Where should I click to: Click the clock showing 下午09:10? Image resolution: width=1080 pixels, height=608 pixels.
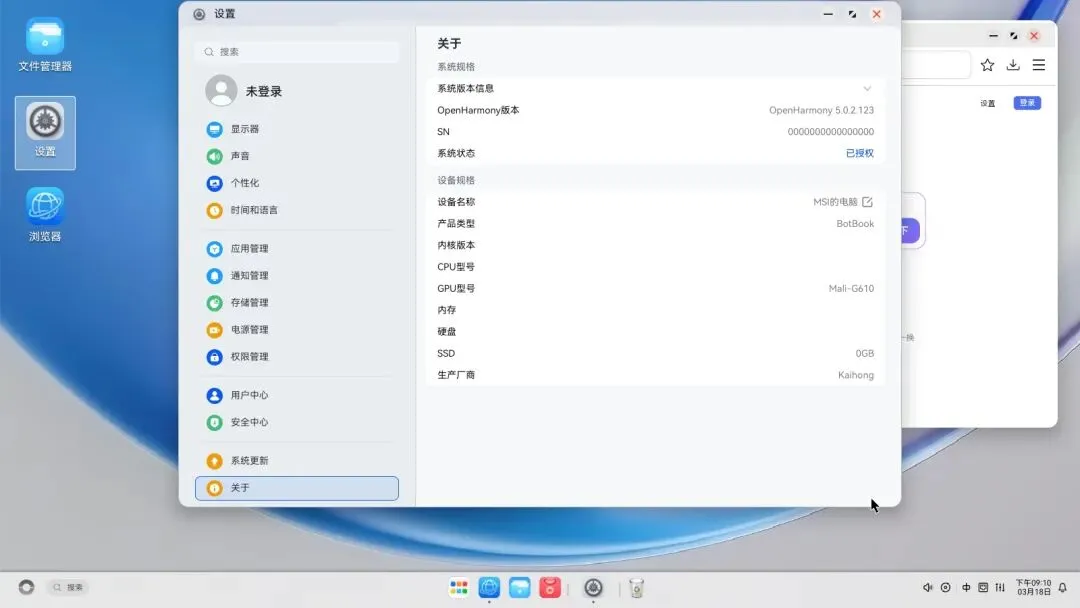1033,587
